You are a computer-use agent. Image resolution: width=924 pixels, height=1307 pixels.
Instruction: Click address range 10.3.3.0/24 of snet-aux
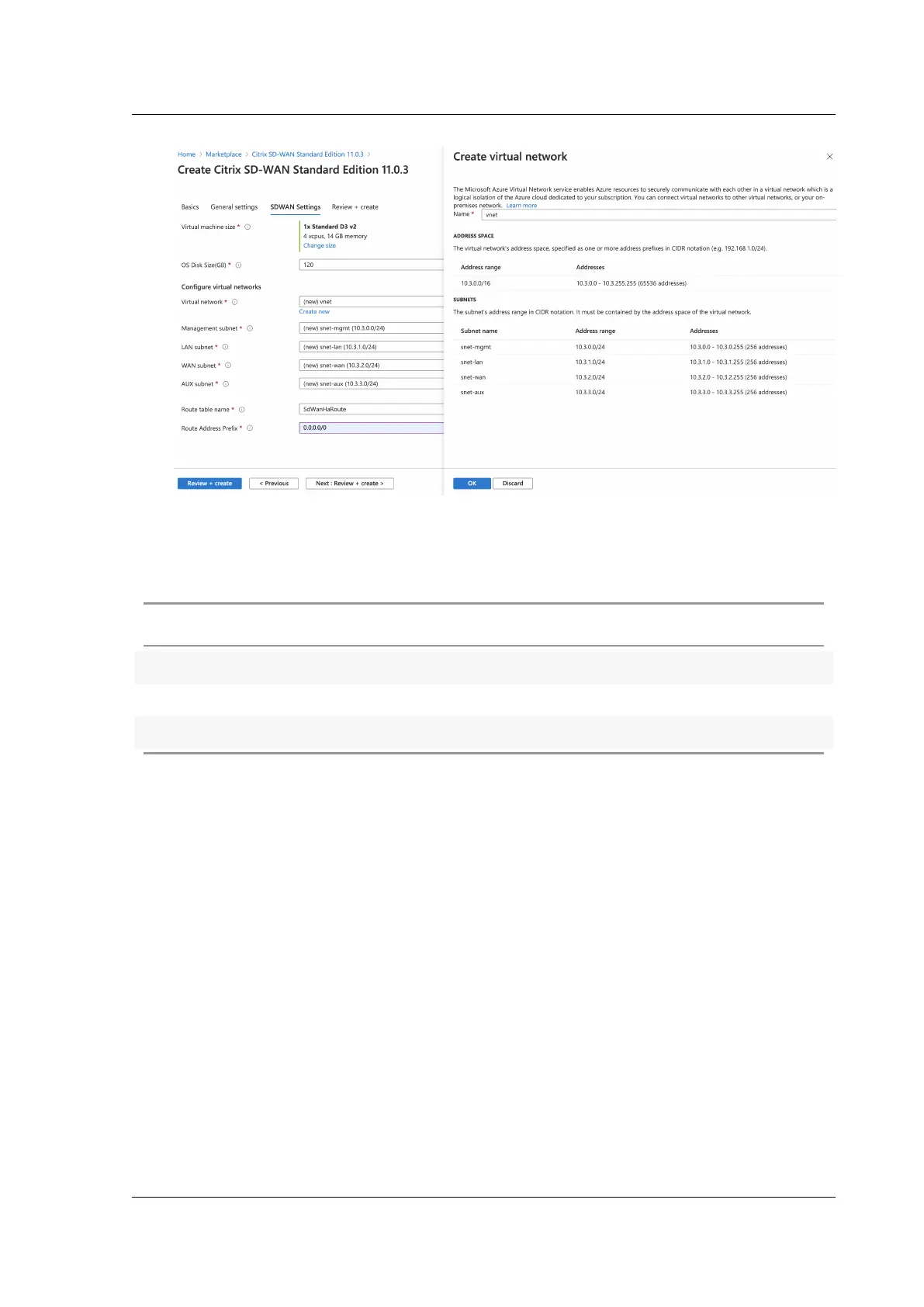coord(590,393)
